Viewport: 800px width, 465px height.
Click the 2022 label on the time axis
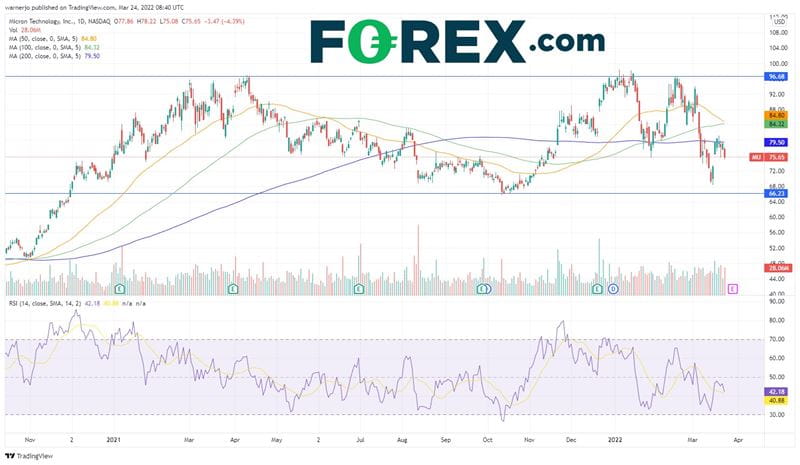tap(615, 439)
